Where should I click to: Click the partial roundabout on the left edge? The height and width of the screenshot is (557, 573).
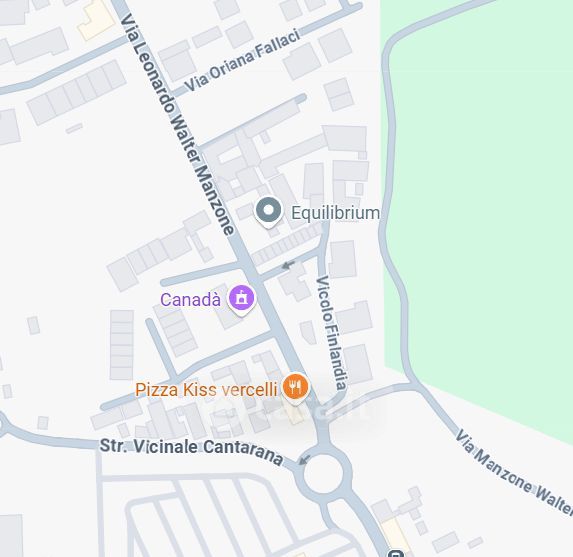click(2, 425)
